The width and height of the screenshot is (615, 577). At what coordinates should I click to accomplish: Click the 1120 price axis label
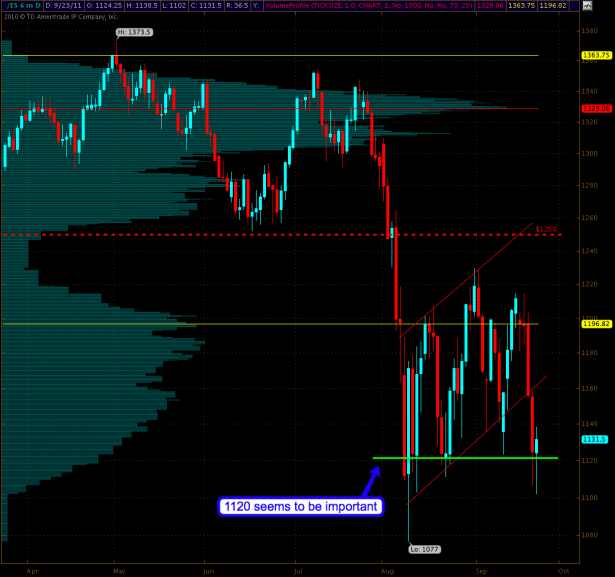click(x=590, y=461)
